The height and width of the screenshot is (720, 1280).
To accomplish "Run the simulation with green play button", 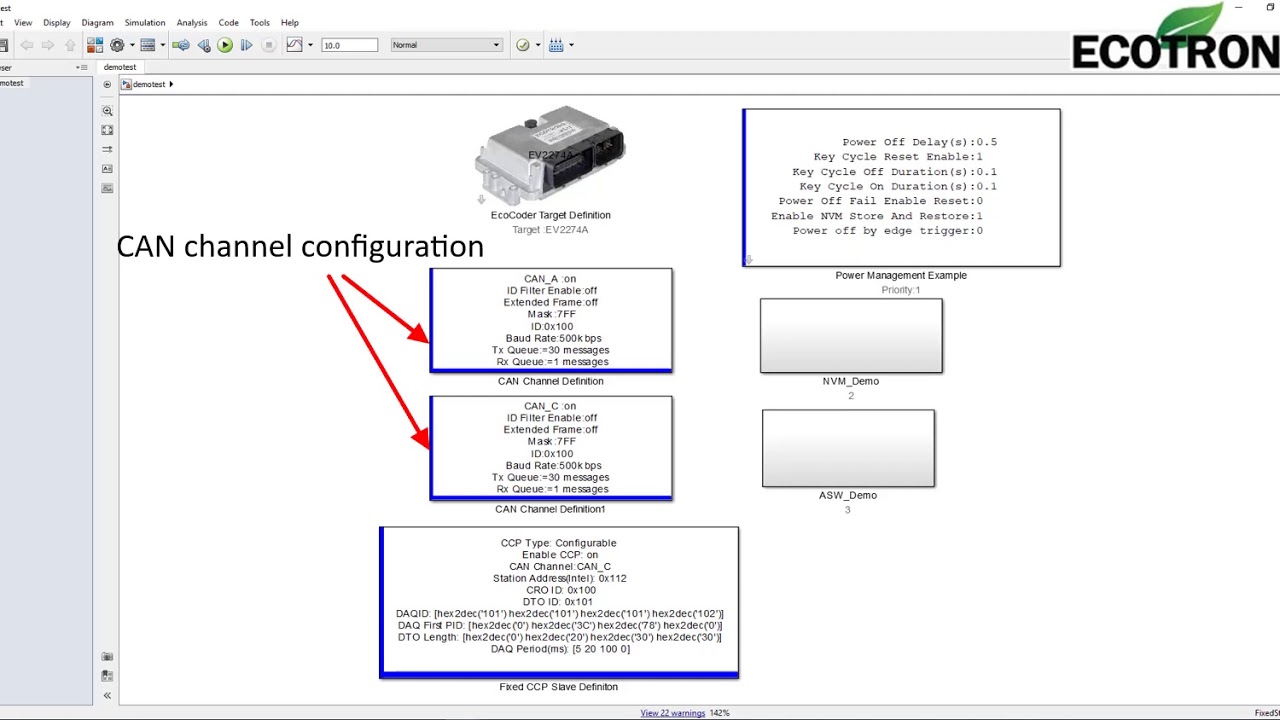I will coord(225,45).
